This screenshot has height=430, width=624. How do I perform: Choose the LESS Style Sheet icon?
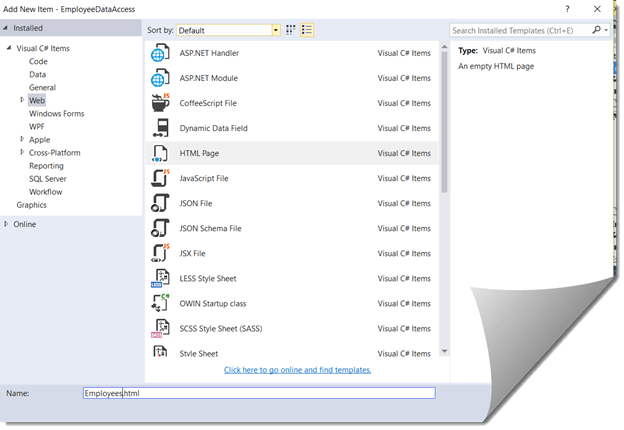(x=160, y=278)
